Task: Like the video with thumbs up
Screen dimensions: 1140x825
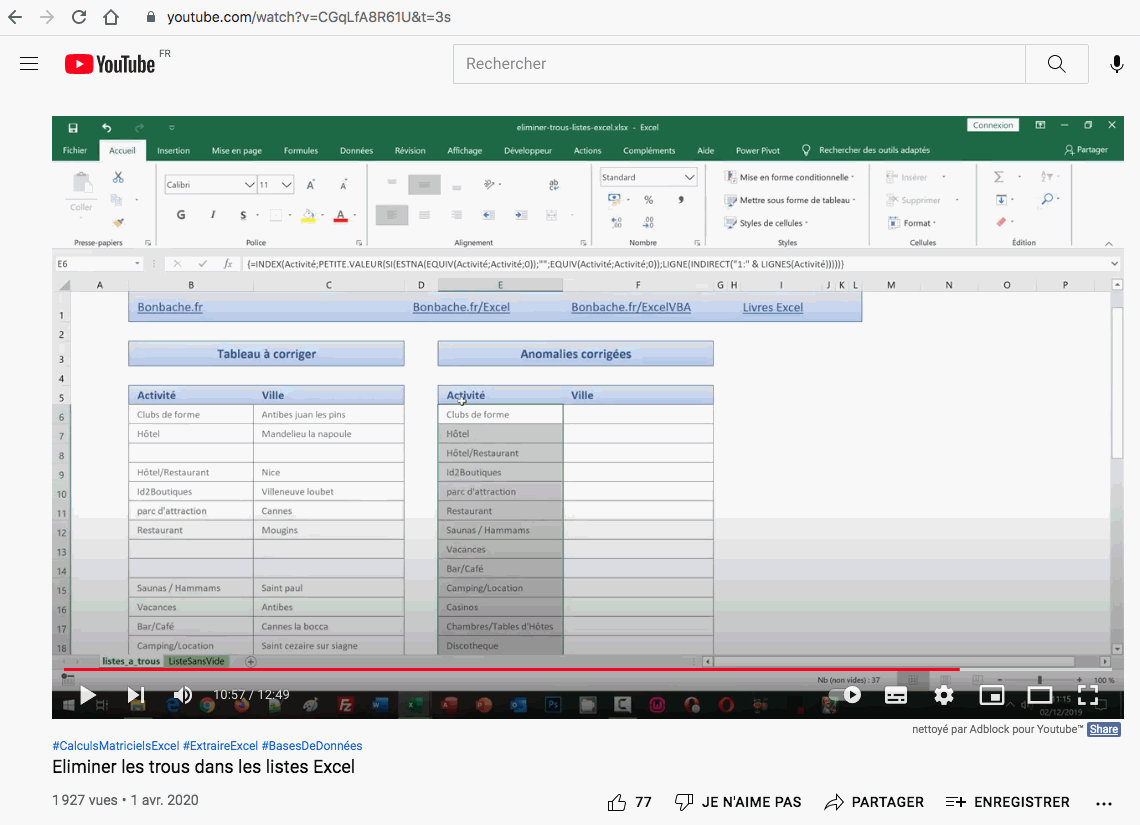Action: coord(617,802)
